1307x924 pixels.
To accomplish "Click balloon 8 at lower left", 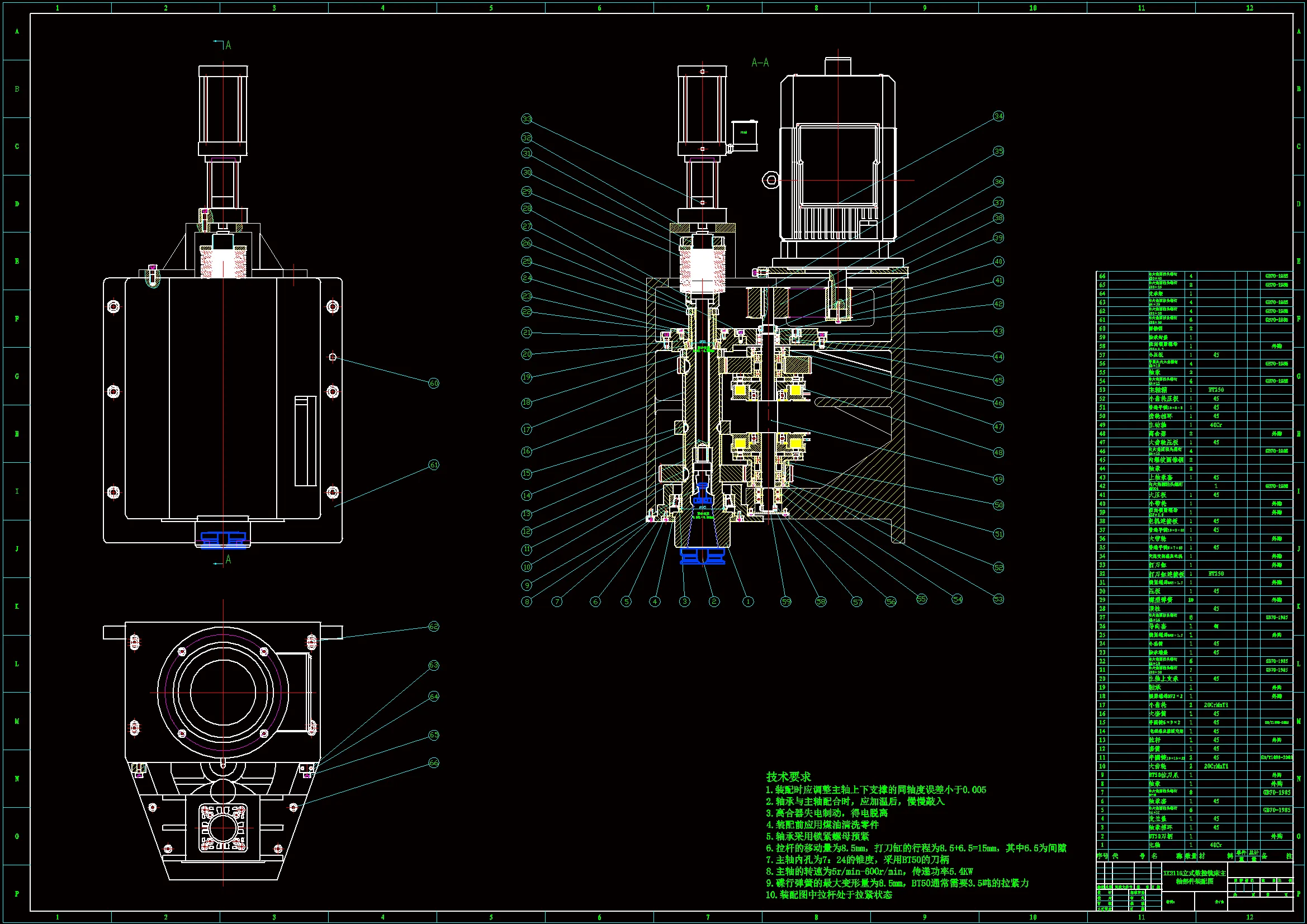I will click(527, 601).
